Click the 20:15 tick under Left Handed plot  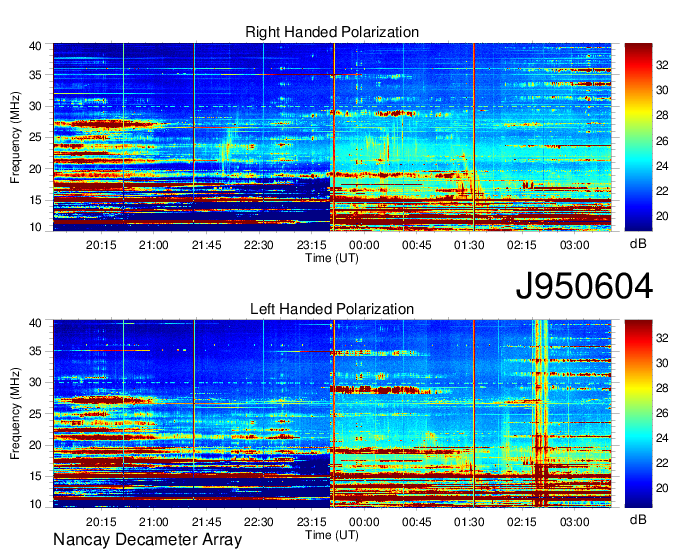pos(101,522)
